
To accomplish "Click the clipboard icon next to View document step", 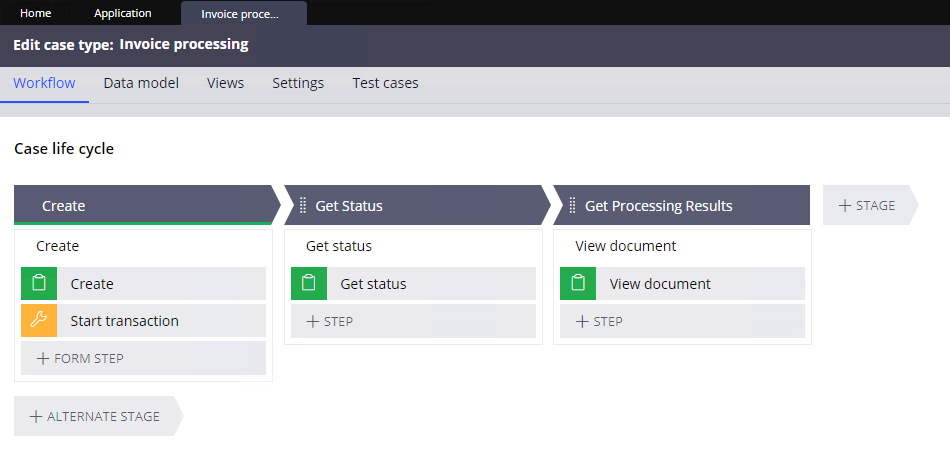I will 578,283.
